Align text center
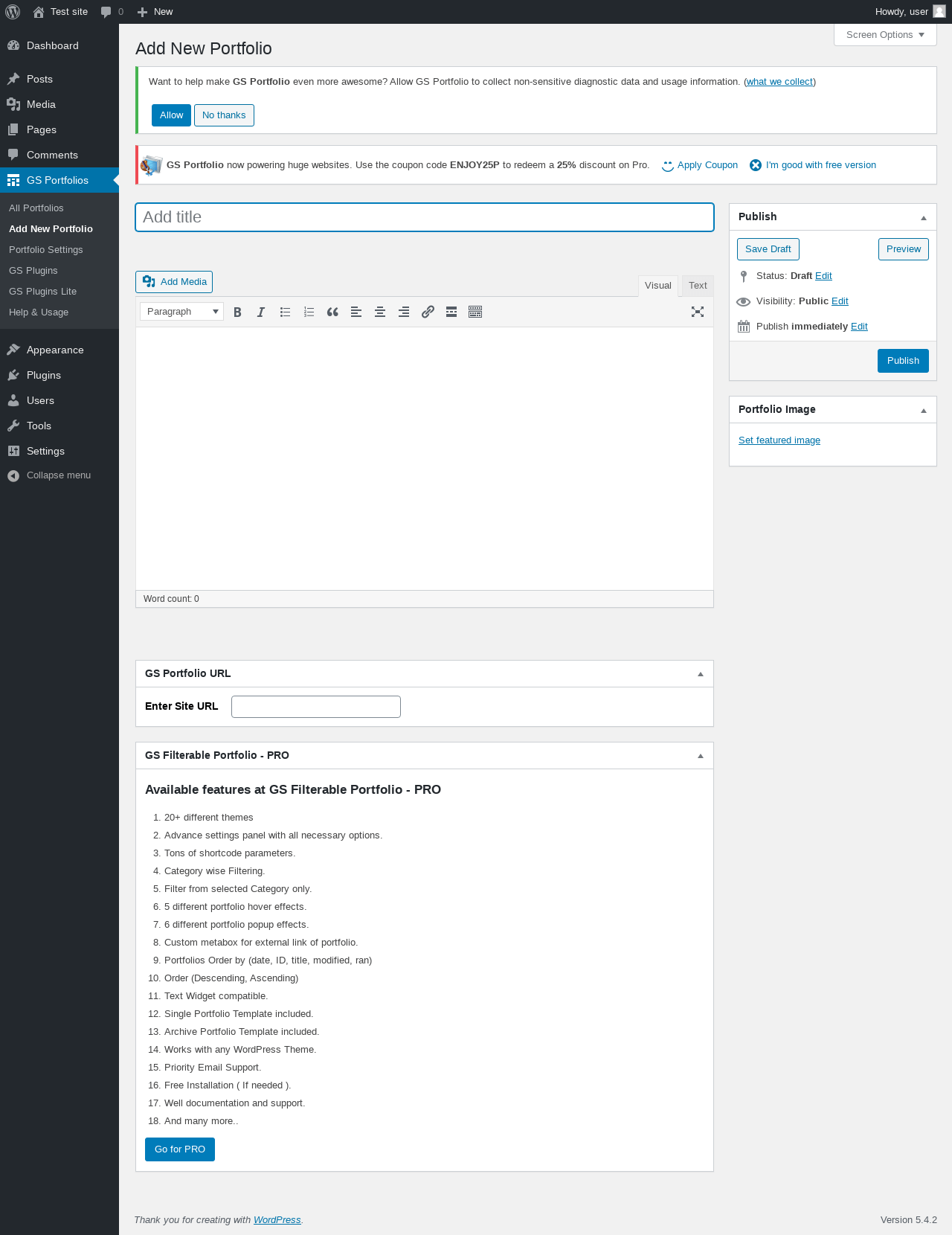The width and height of the screenshot is (952, 1235). pos(380,312)
